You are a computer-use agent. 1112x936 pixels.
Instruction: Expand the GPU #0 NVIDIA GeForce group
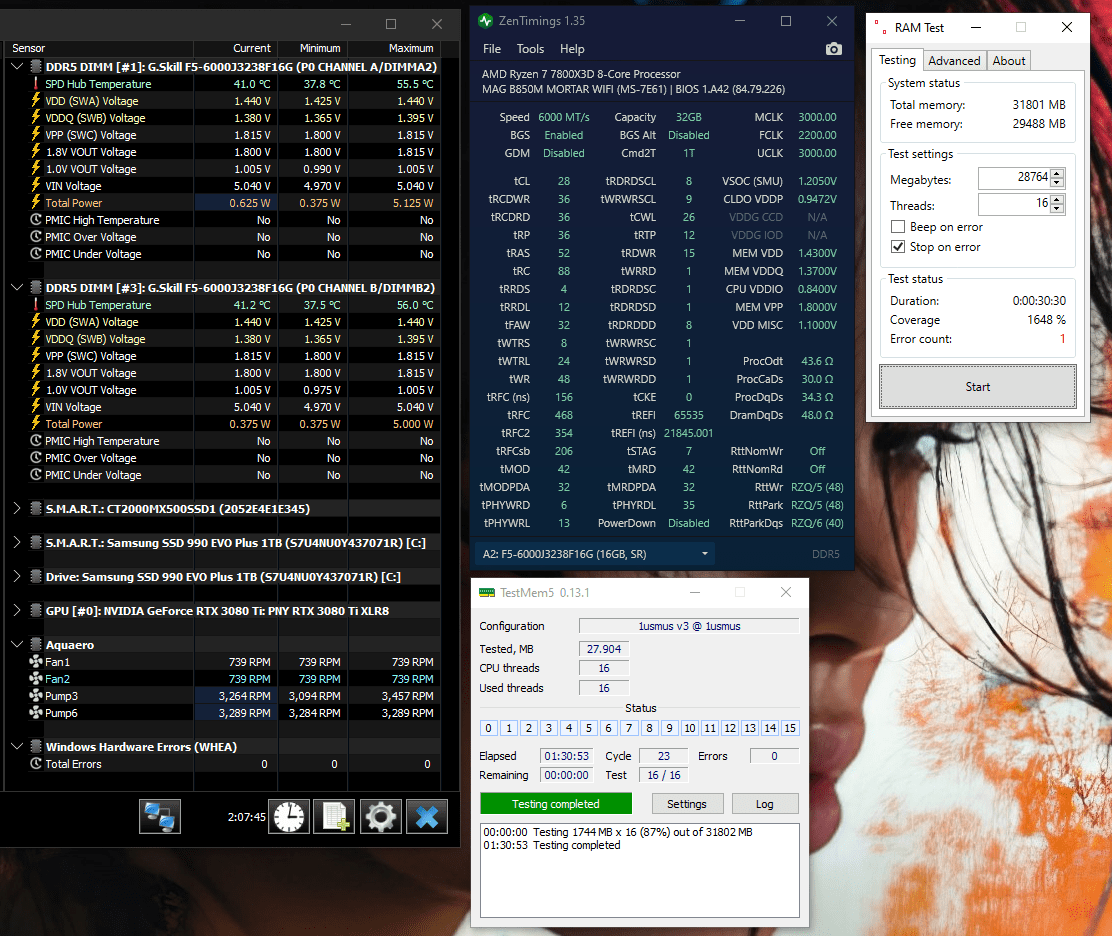coord(17,611)
